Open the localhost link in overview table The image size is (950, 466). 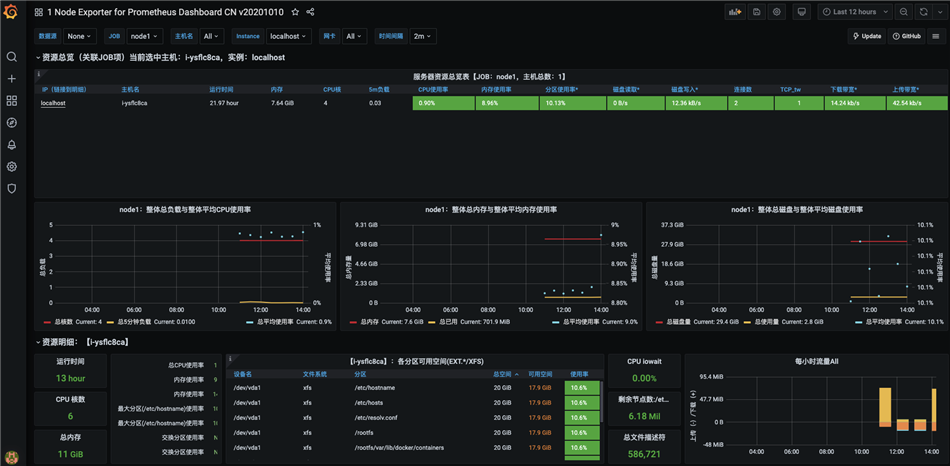[53, 103]
